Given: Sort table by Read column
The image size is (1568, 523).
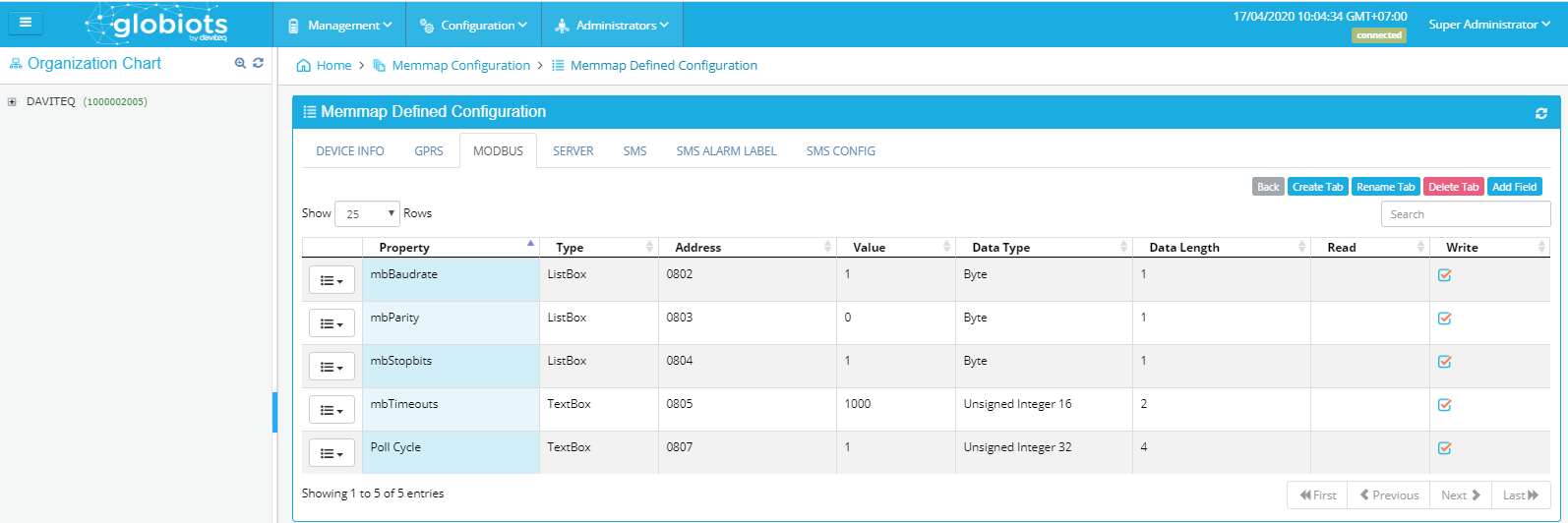Looking at the screenshot, I should pos(1370,248).
